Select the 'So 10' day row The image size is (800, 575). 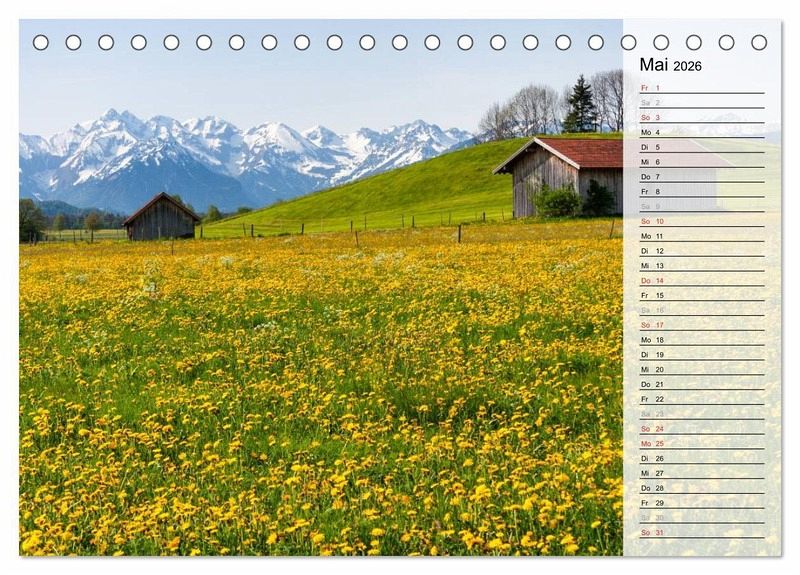click(702, 221)
